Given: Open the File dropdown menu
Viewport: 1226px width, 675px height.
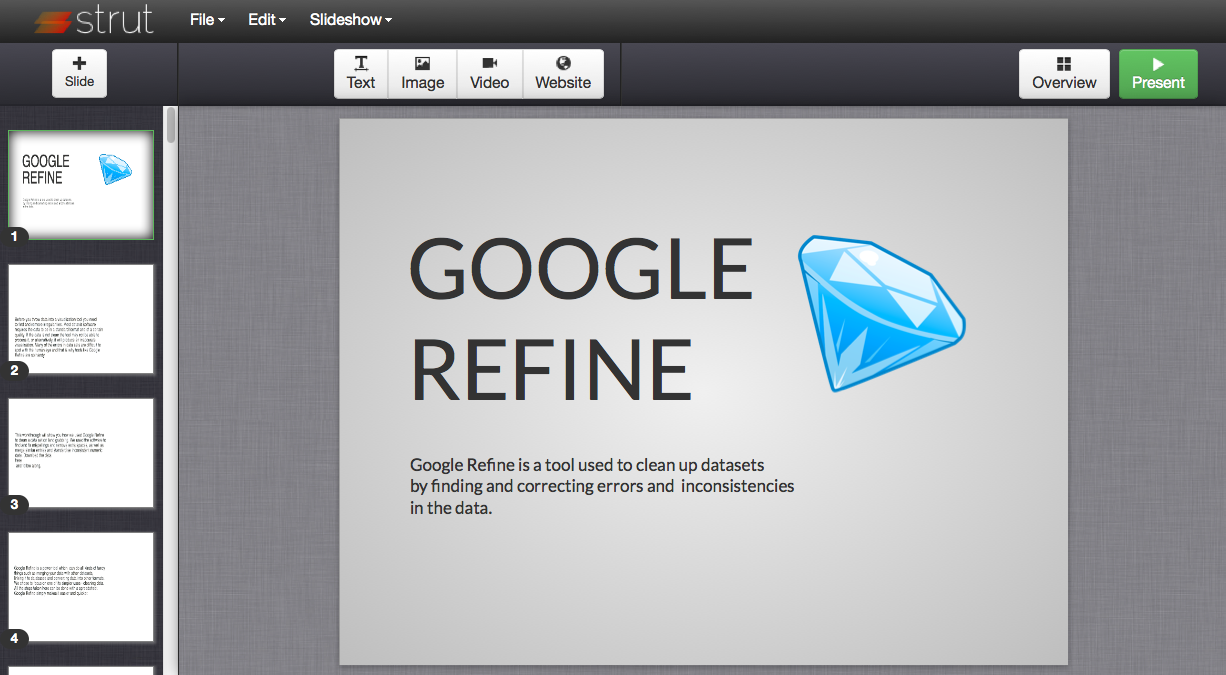Looking at the screenshot, I should click(x=207, y=20).
